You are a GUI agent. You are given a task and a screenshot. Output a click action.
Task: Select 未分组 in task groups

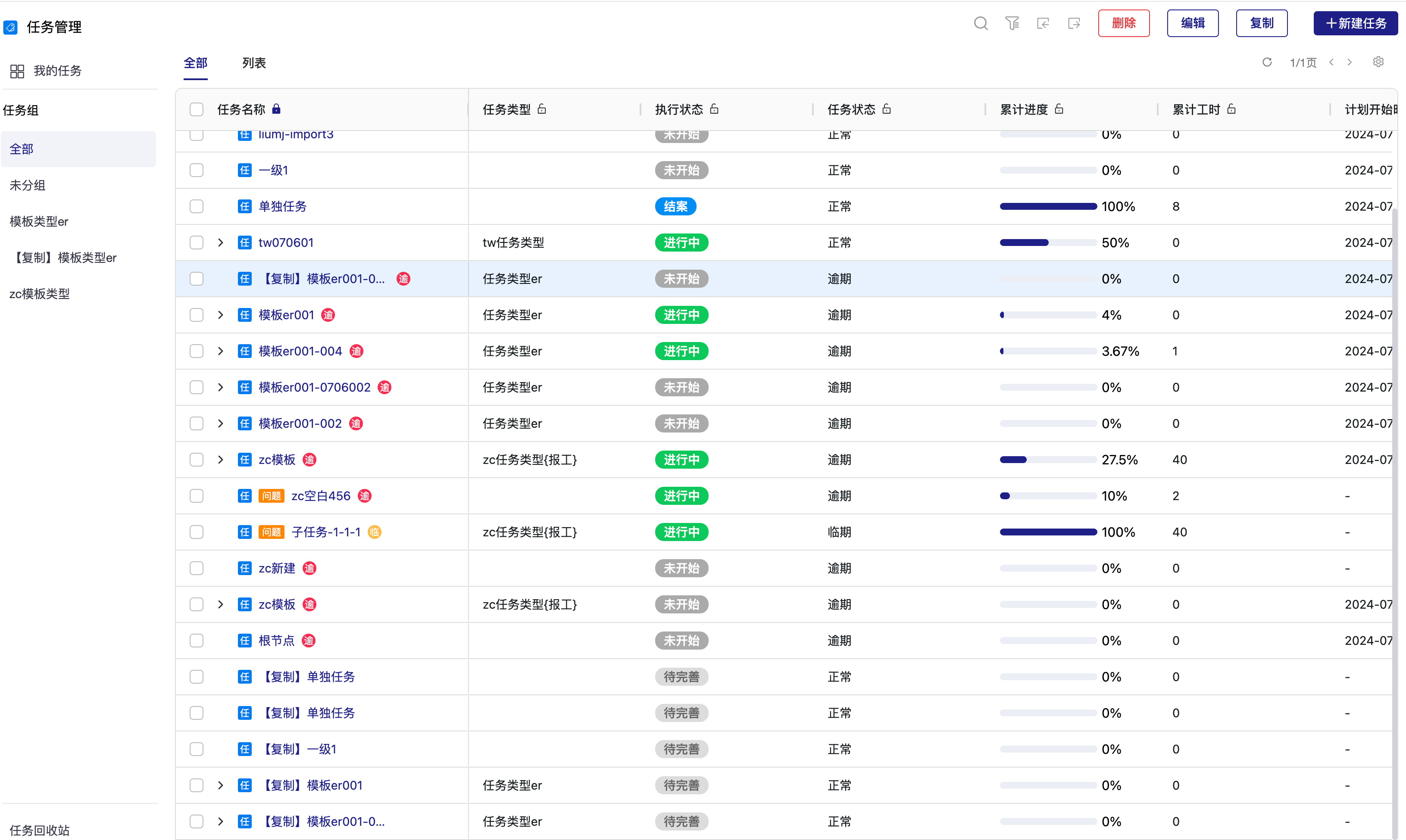27,185
